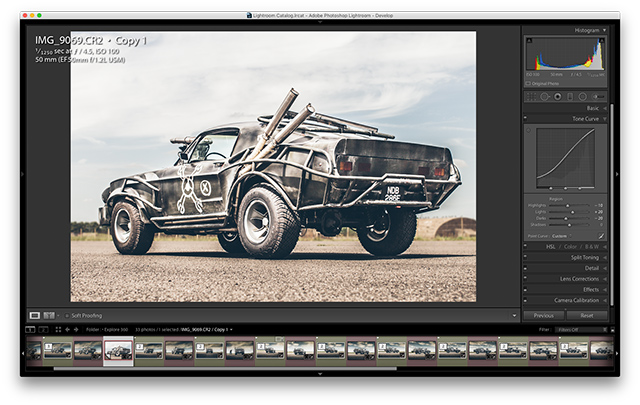Click the main window display button '1'
The height and width of the screenshot is (405, 640).
point(30,329)
